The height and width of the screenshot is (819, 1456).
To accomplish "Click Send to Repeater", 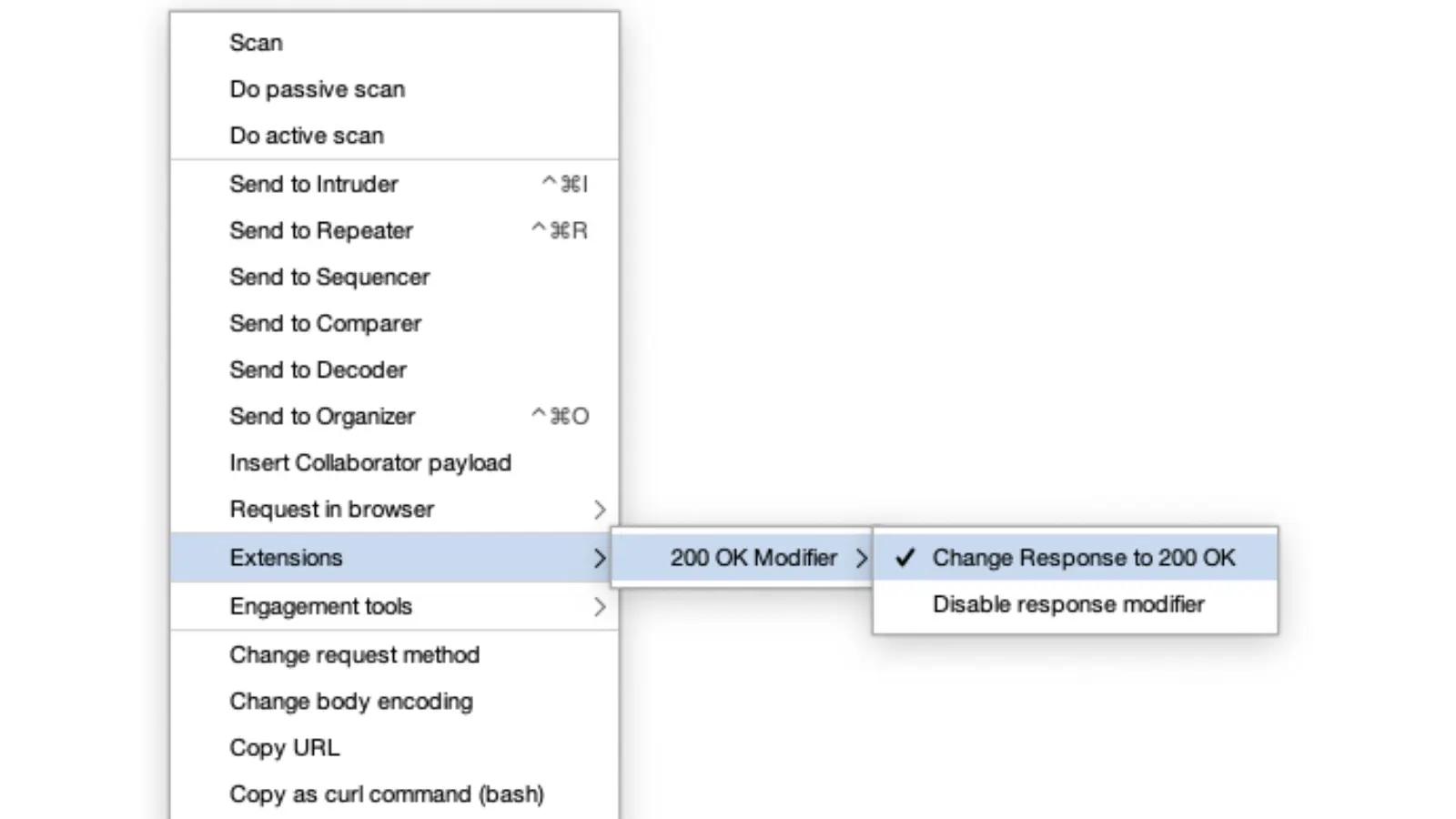I will (x=321, y=230).
